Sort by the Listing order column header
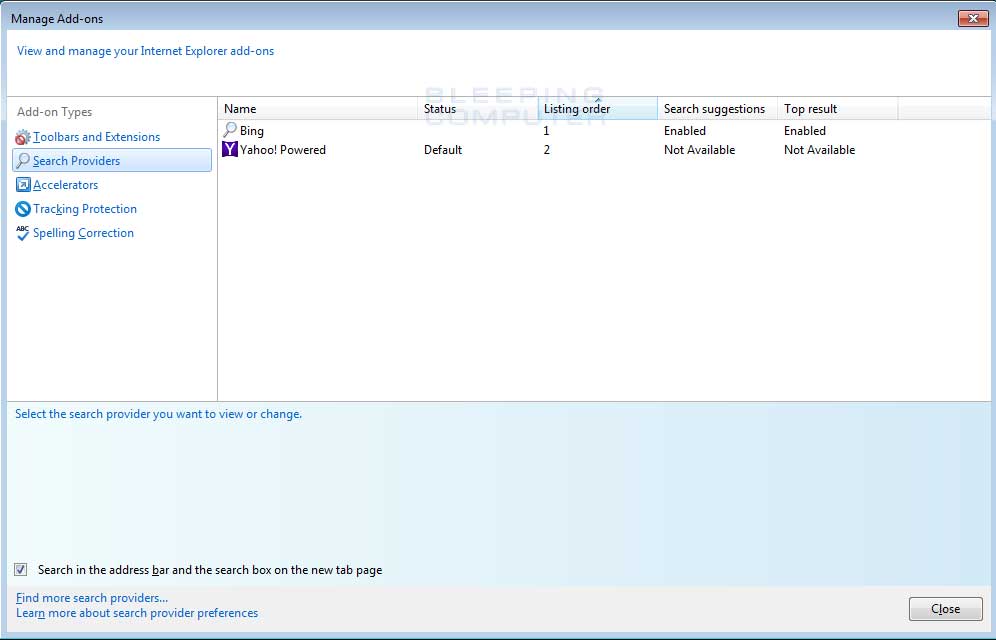 pyautogui.click(x=598, y=109)
